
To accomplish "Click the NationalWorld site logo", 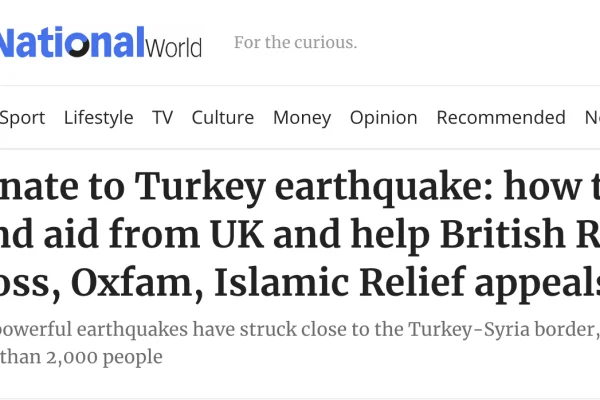I will pos(100,43).
